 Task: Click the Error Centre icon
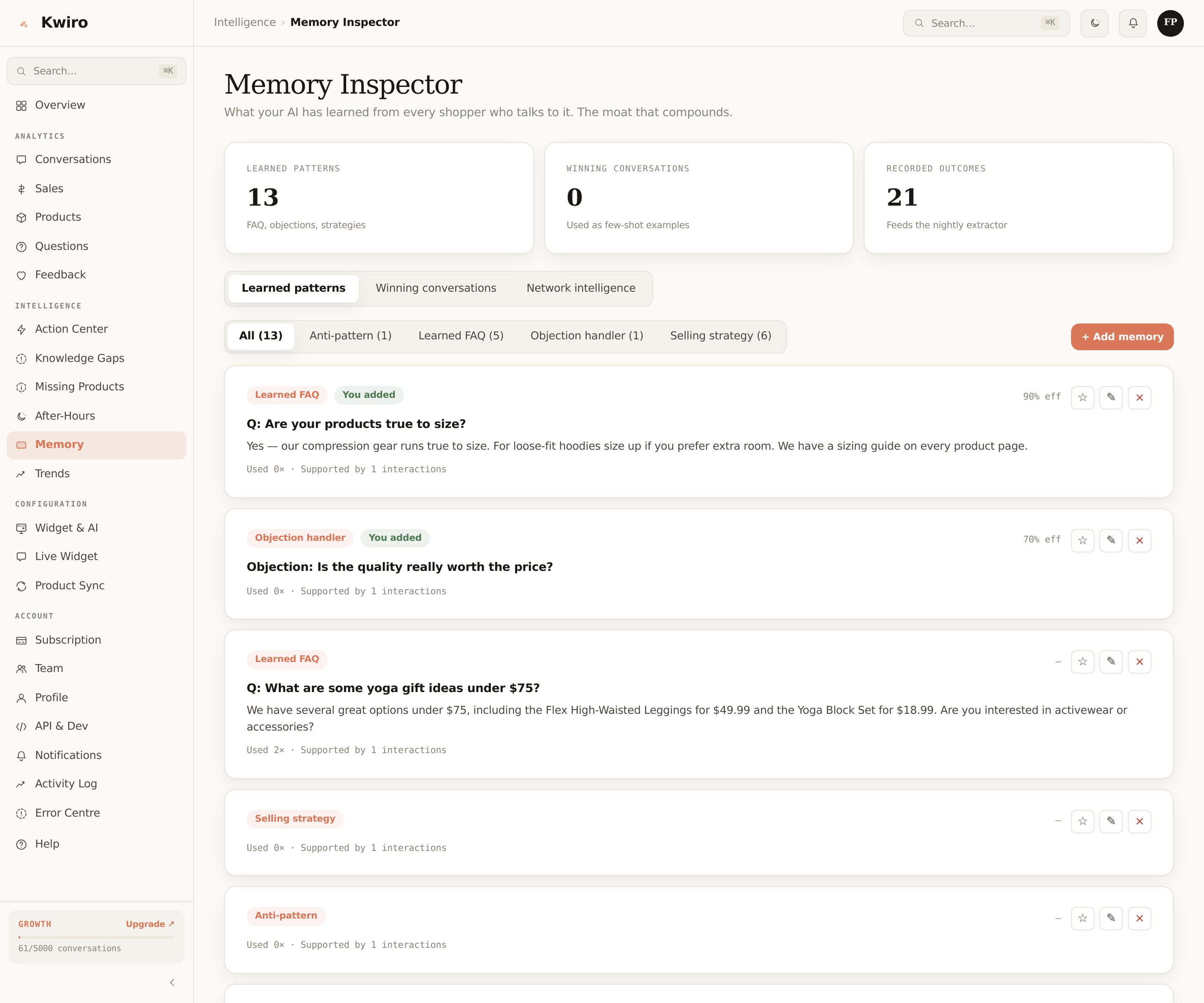21,813
